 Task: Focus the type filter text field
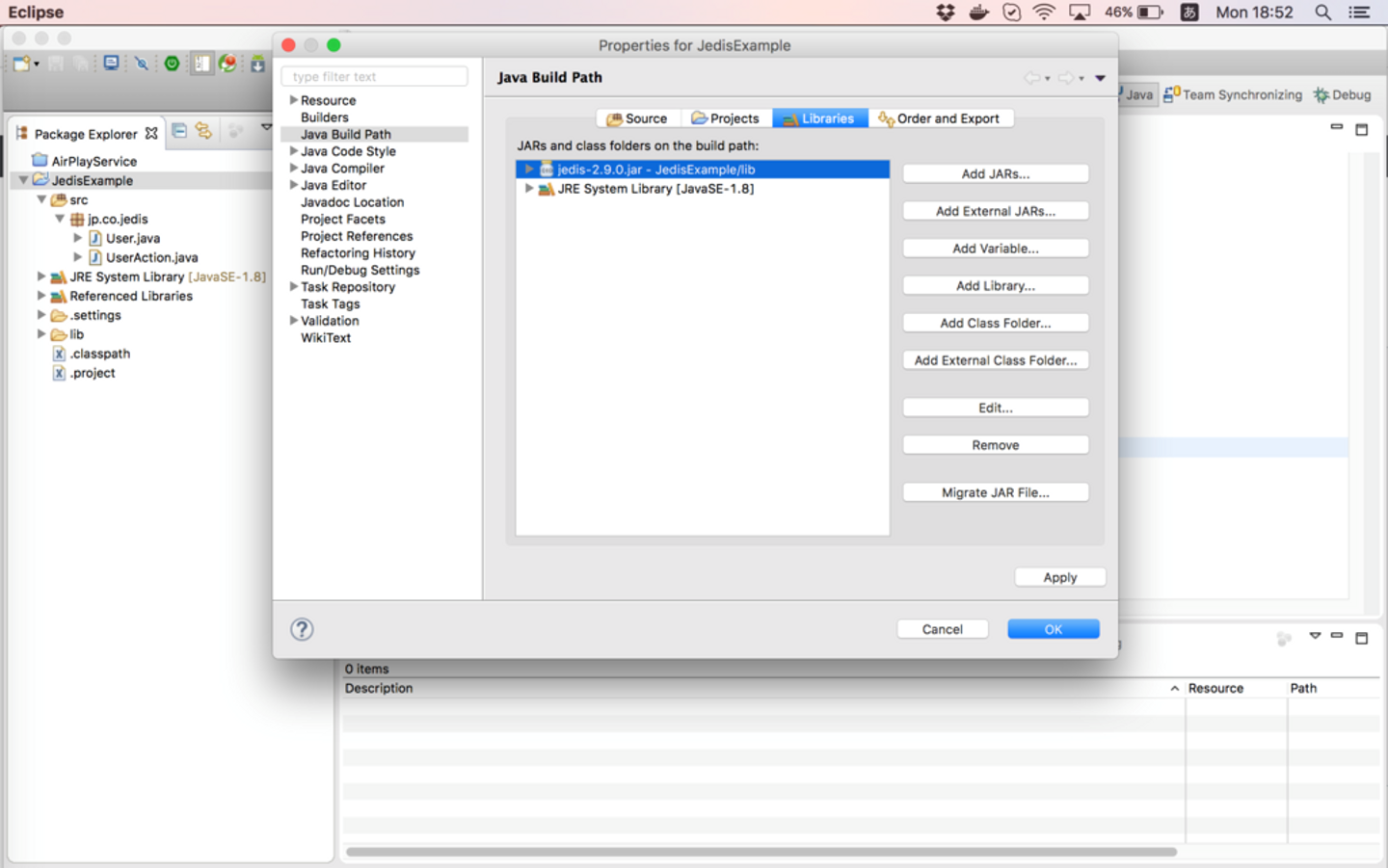pos(375,76)
